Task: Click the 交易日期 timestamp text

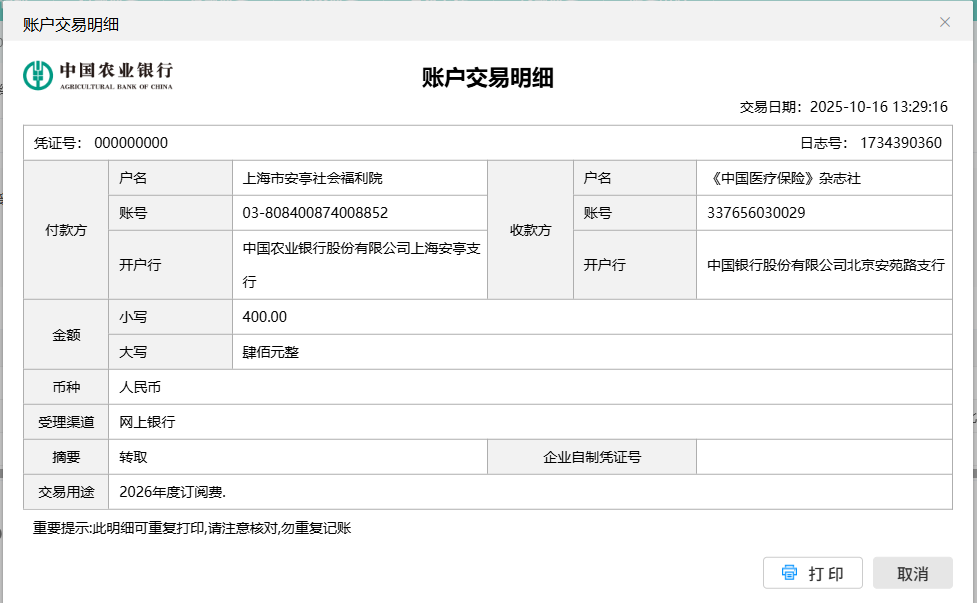Action: click(843, 107)
